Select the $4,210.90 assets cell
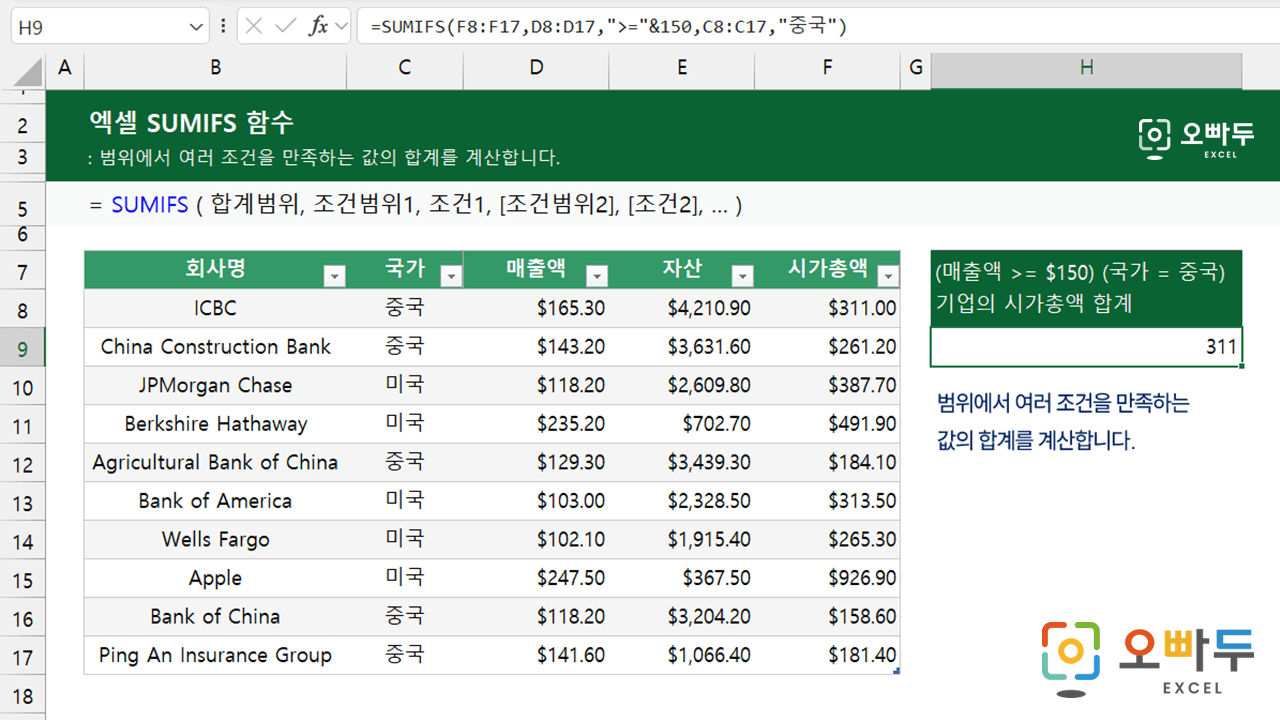 pos(682,308)
